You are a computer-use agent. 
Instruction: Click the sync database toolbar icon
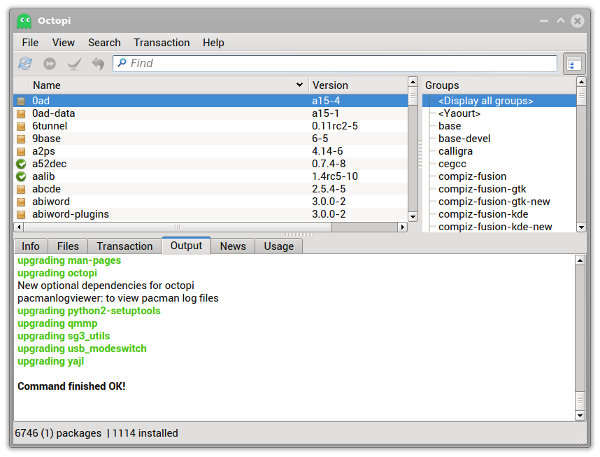[25, 63]
